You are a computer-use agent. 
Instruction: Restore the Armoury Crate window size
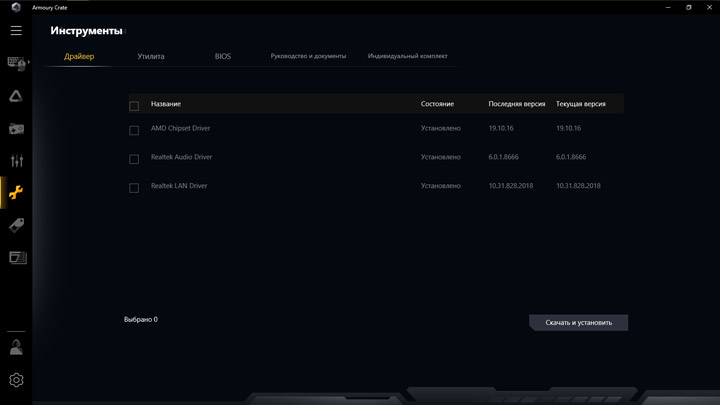pos(689,7)
